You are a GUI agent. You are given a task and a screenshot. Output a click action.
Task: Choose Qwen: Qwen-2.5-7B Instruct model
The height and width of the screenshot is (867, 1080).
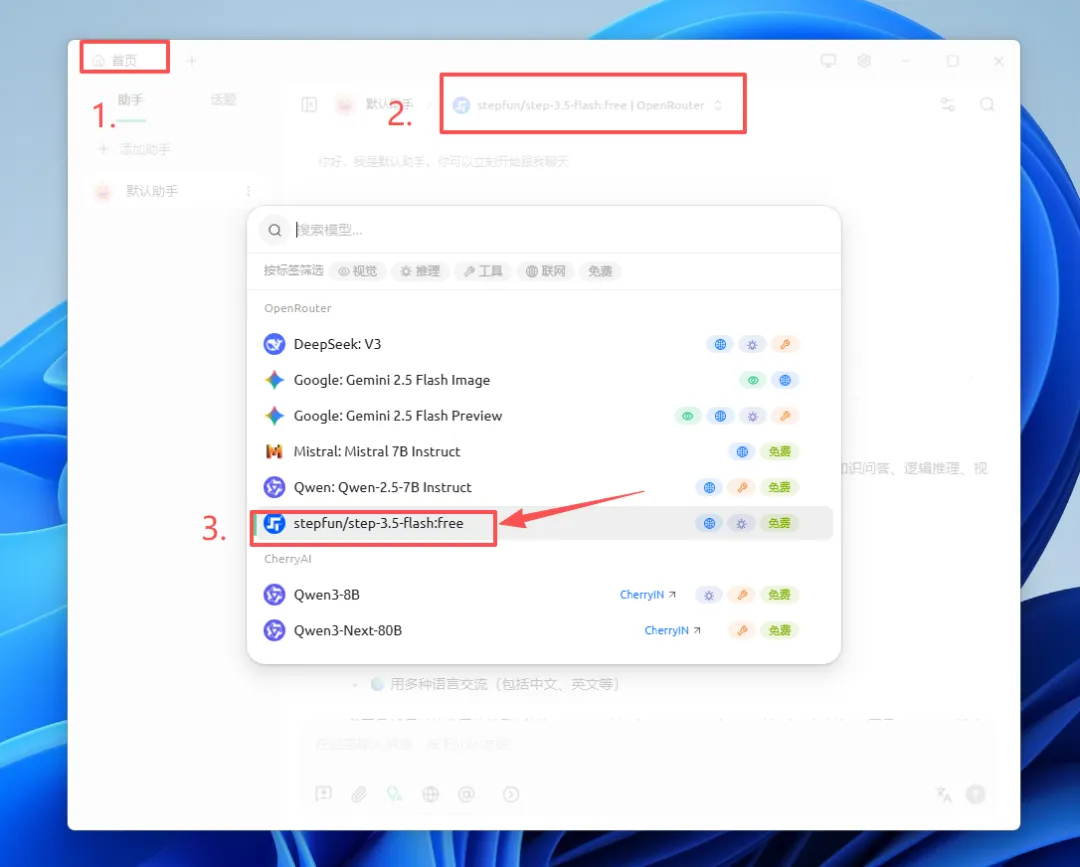click(543, 488)
